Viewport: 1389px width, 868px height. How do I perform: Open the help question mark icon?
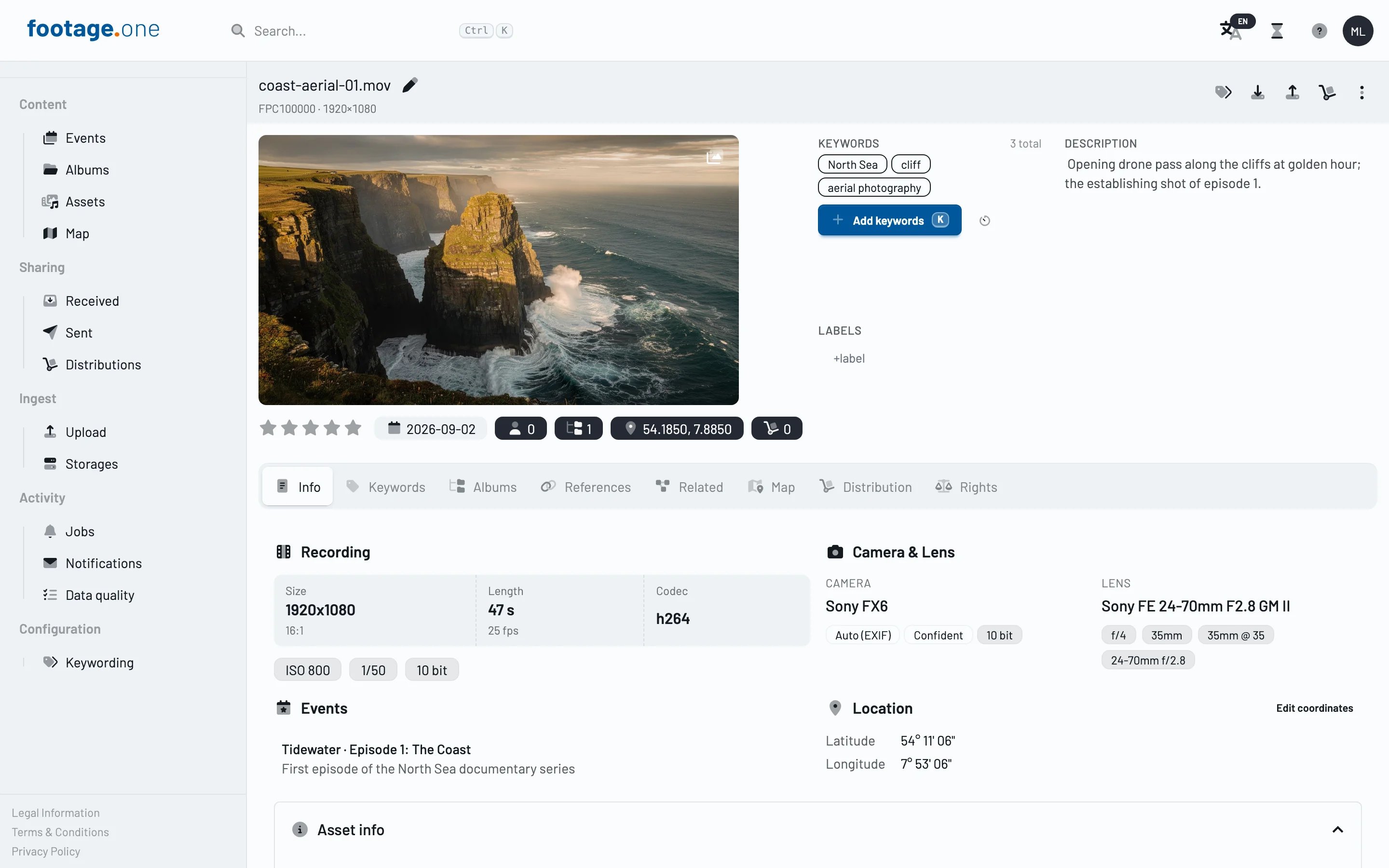click(1319, 31)
